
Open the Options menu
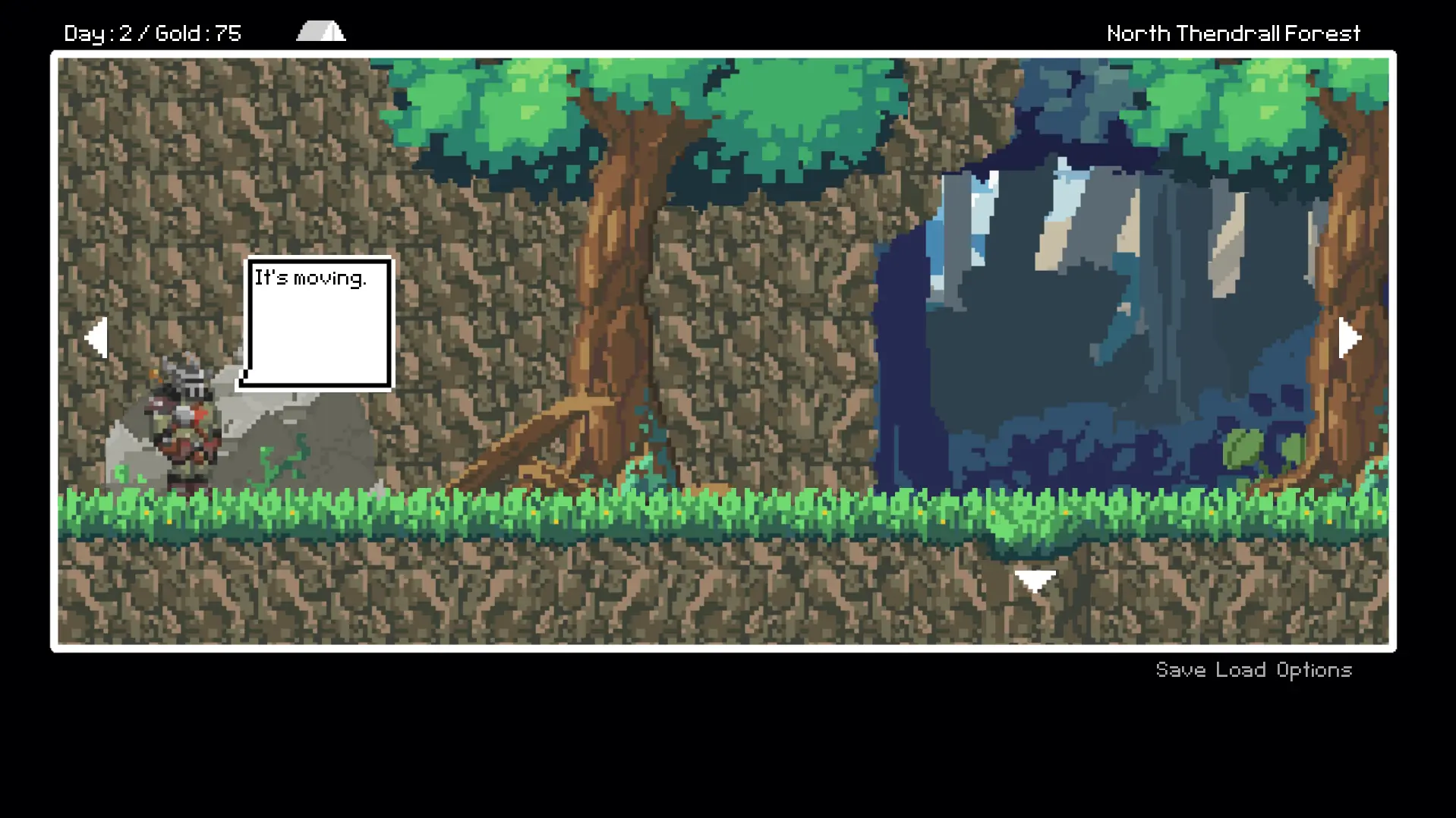[x=1313, y=670]
